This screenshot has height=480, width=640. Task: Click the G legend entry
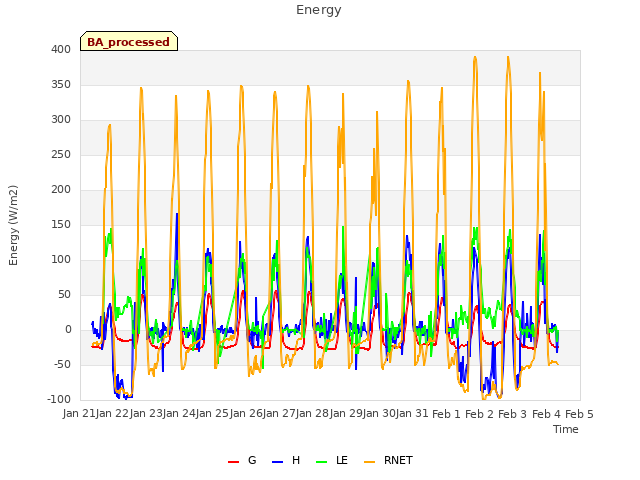(242, 460)
